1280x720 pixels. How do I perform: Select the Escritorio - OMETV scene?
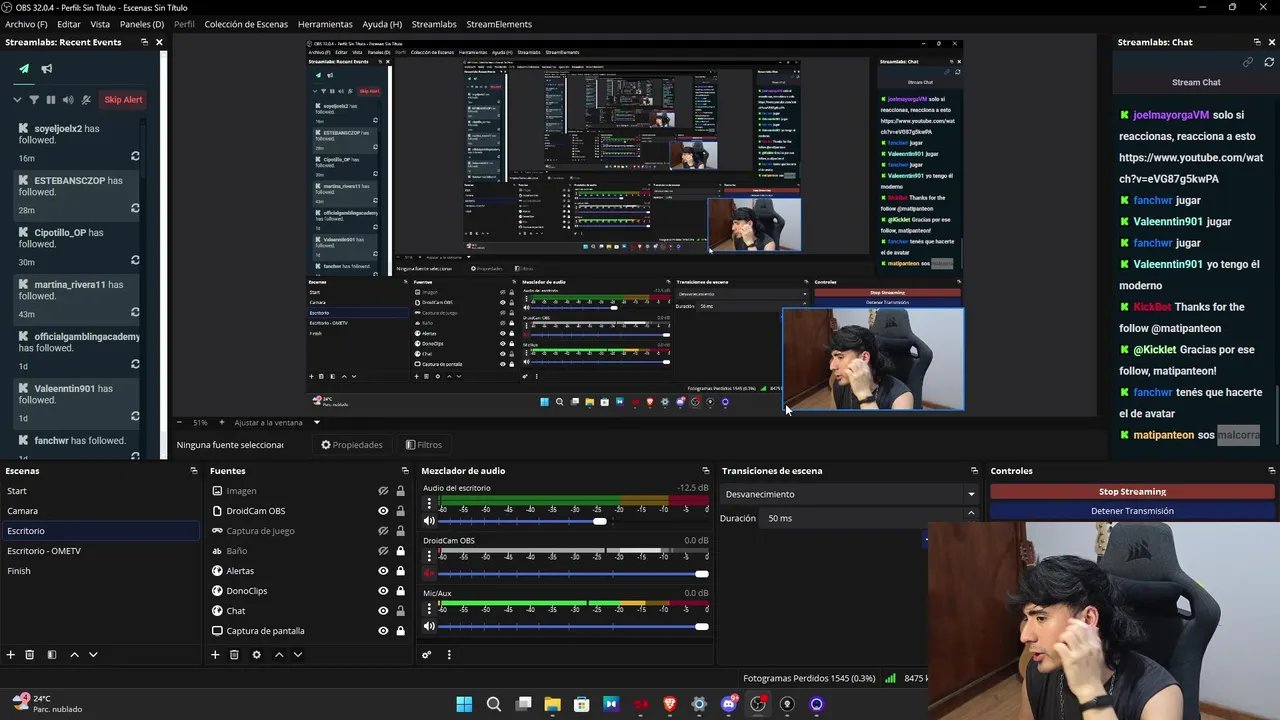(100, 551)
